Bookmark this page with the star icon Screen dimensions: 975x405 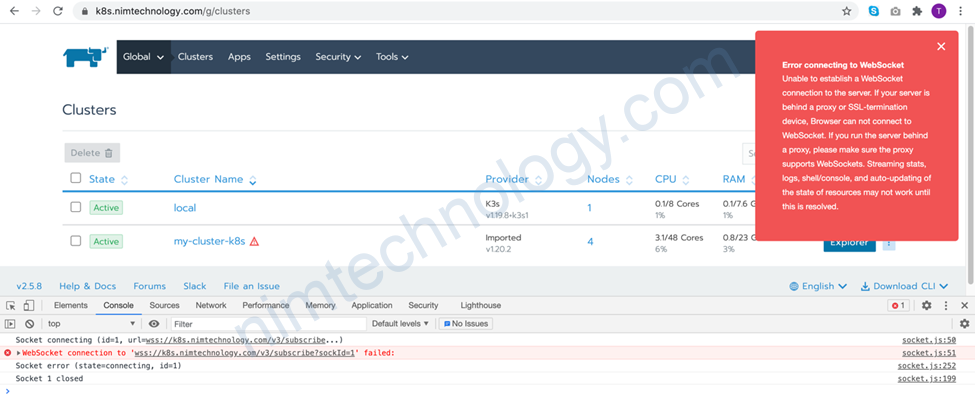847,11
